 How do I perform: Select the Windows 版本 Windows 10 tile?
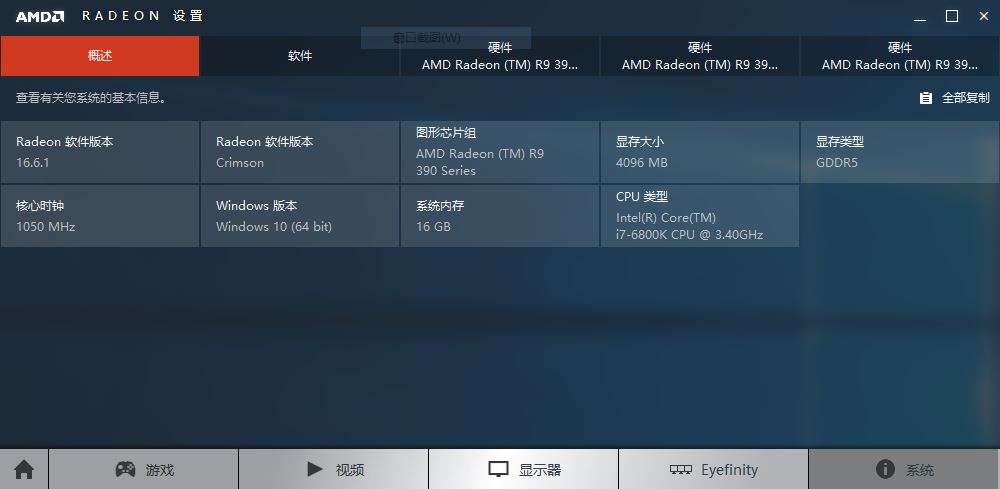[x=300, y=215]
